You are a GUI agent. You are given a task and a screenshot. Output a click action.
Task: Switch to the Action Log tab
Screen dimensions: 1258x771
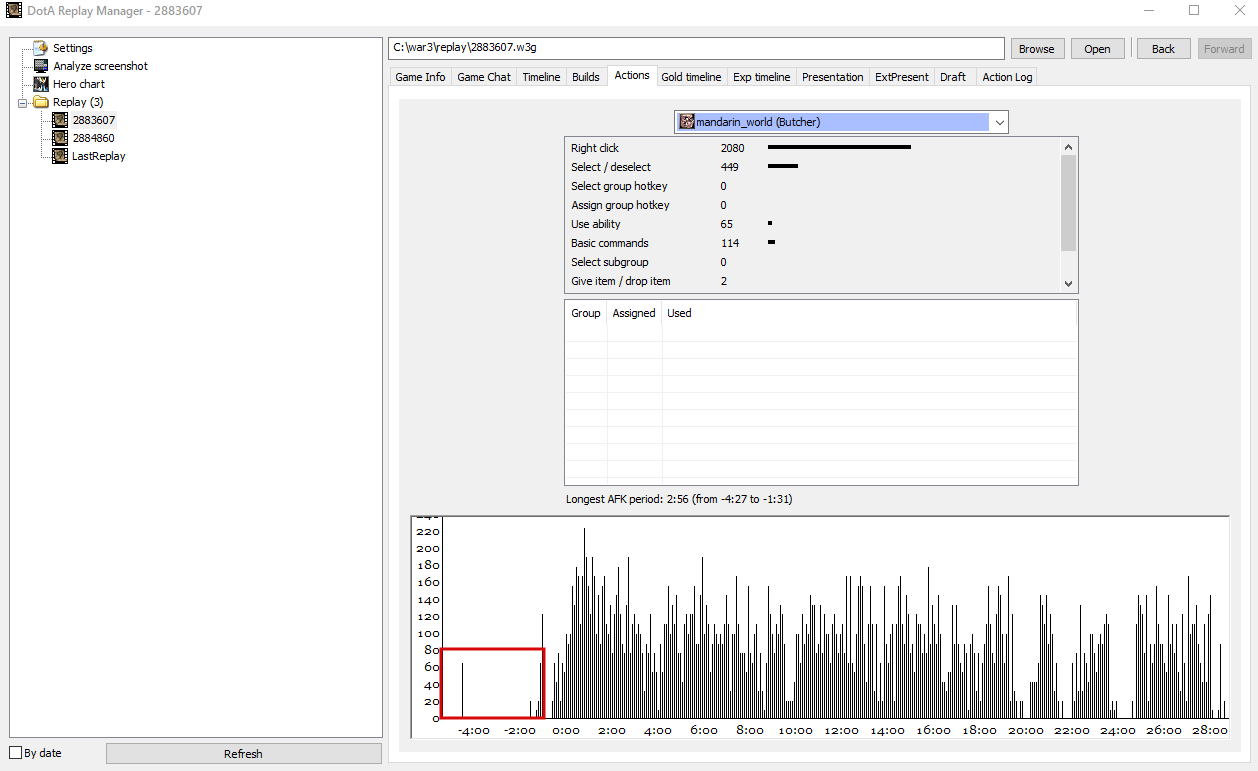pos(1007,77)
